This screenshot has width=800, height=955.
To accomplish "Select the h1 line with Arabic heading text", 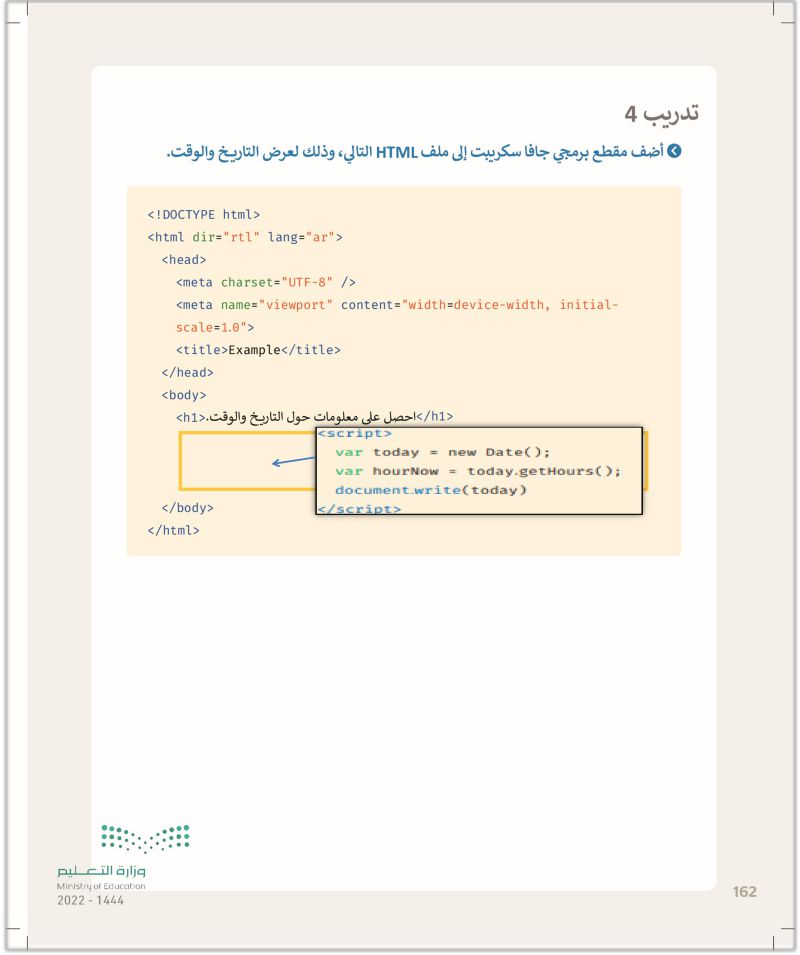I will click(x=314, y=417).
